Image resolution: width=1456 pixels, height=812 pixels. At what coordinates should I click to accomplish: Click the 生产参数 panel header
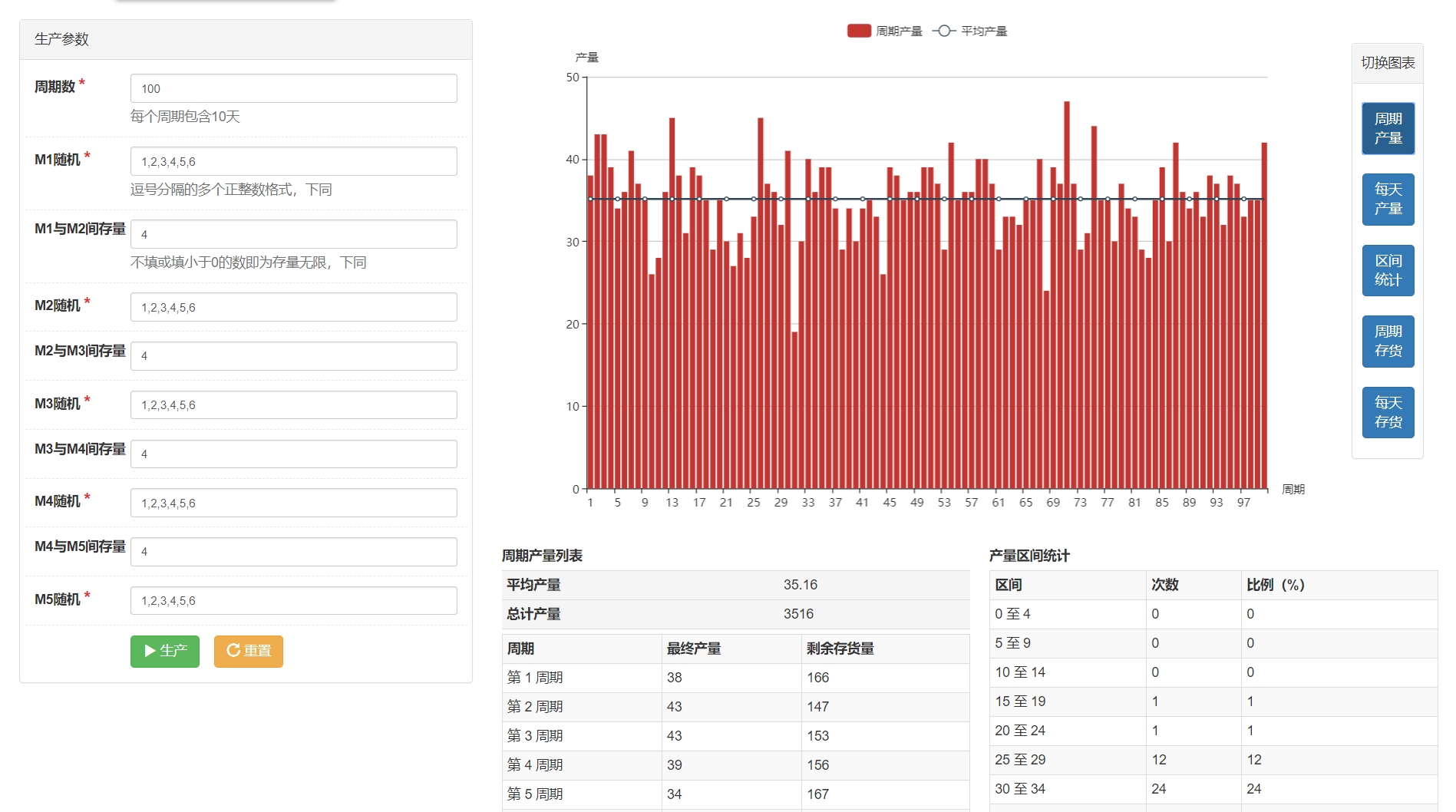246,39
